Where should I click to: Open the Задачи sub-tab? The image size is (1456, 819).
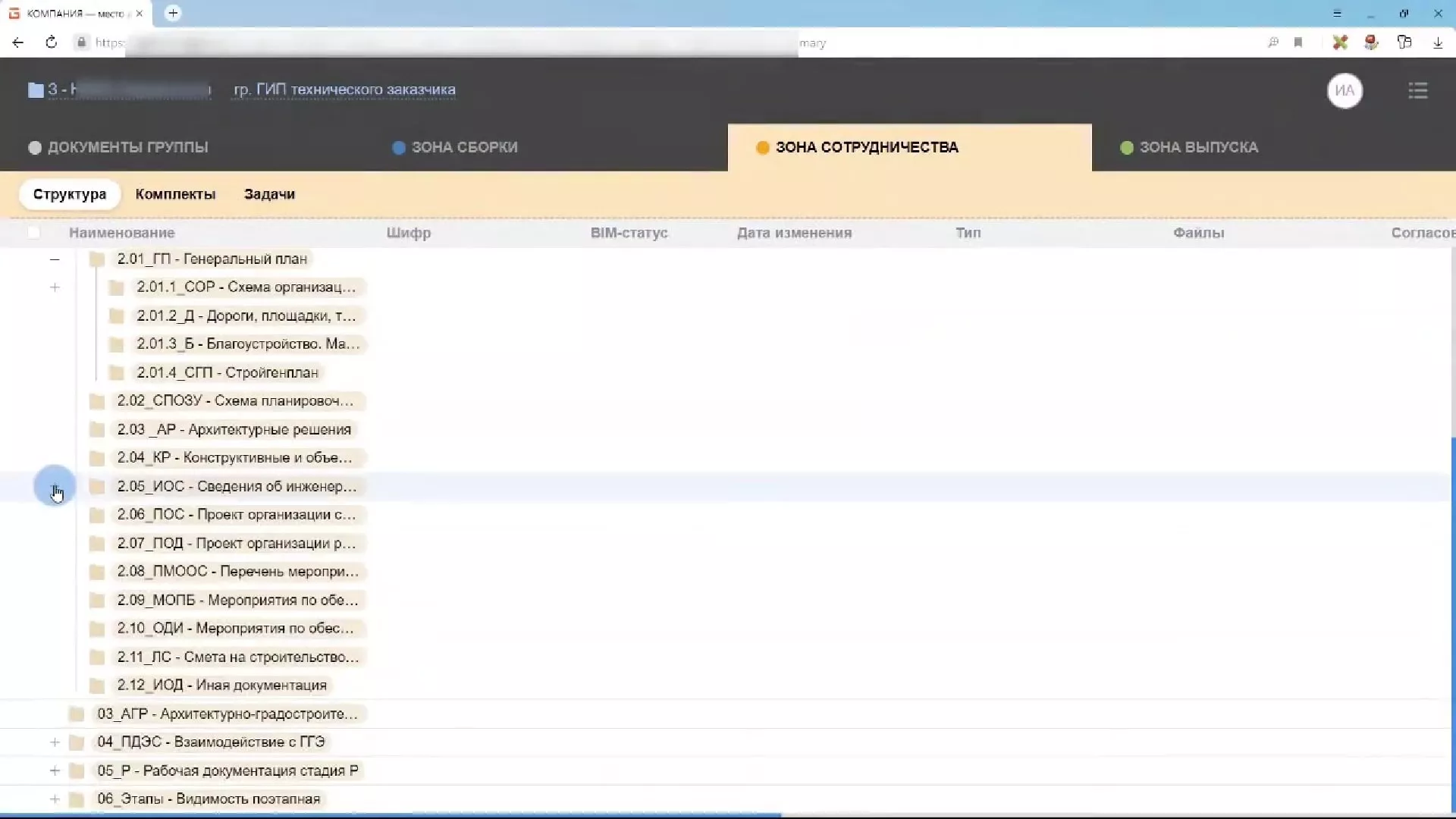[269, 194]
